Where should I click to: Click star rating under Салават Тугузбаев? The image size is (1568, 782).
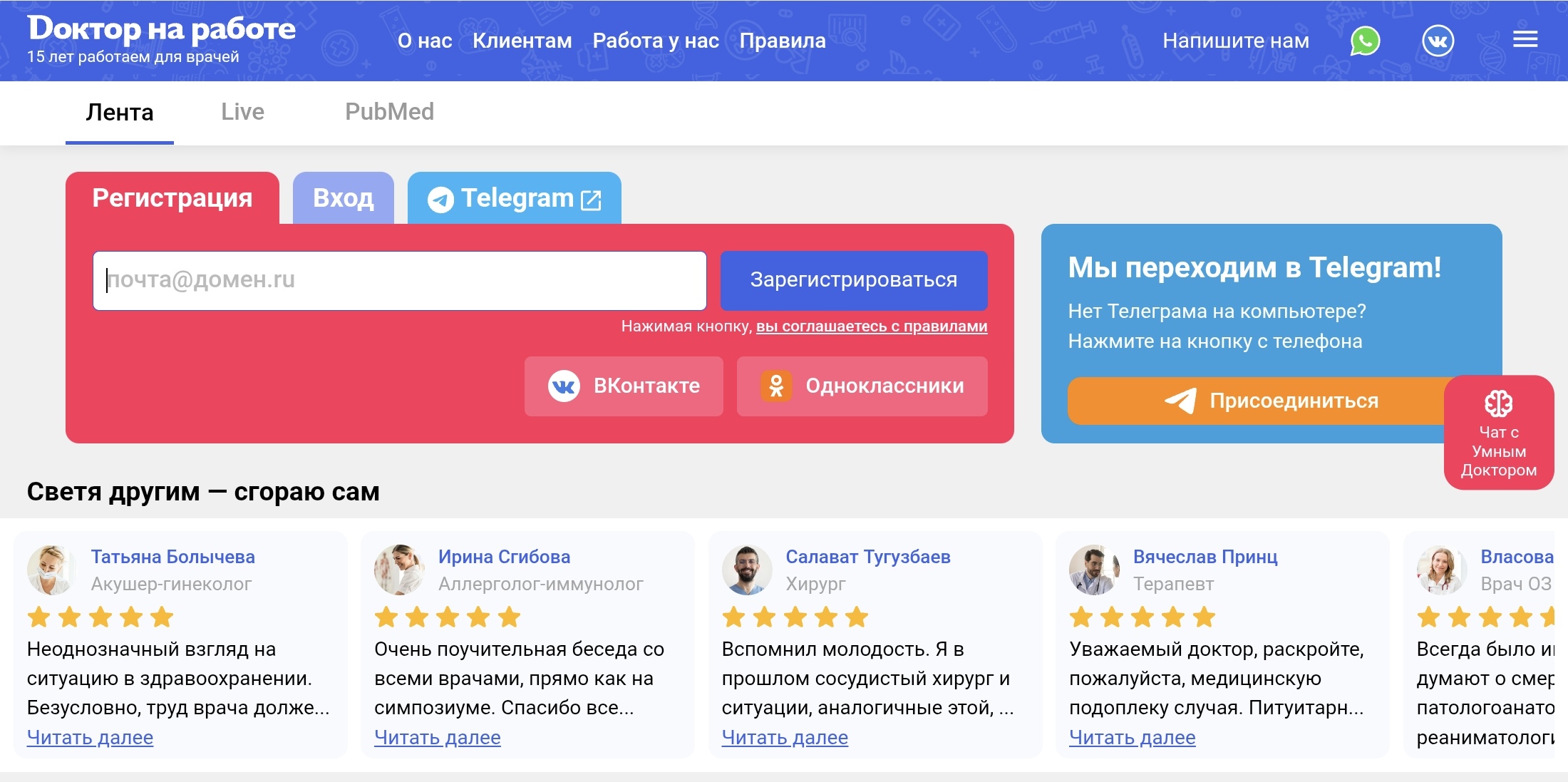pos(795,617)
